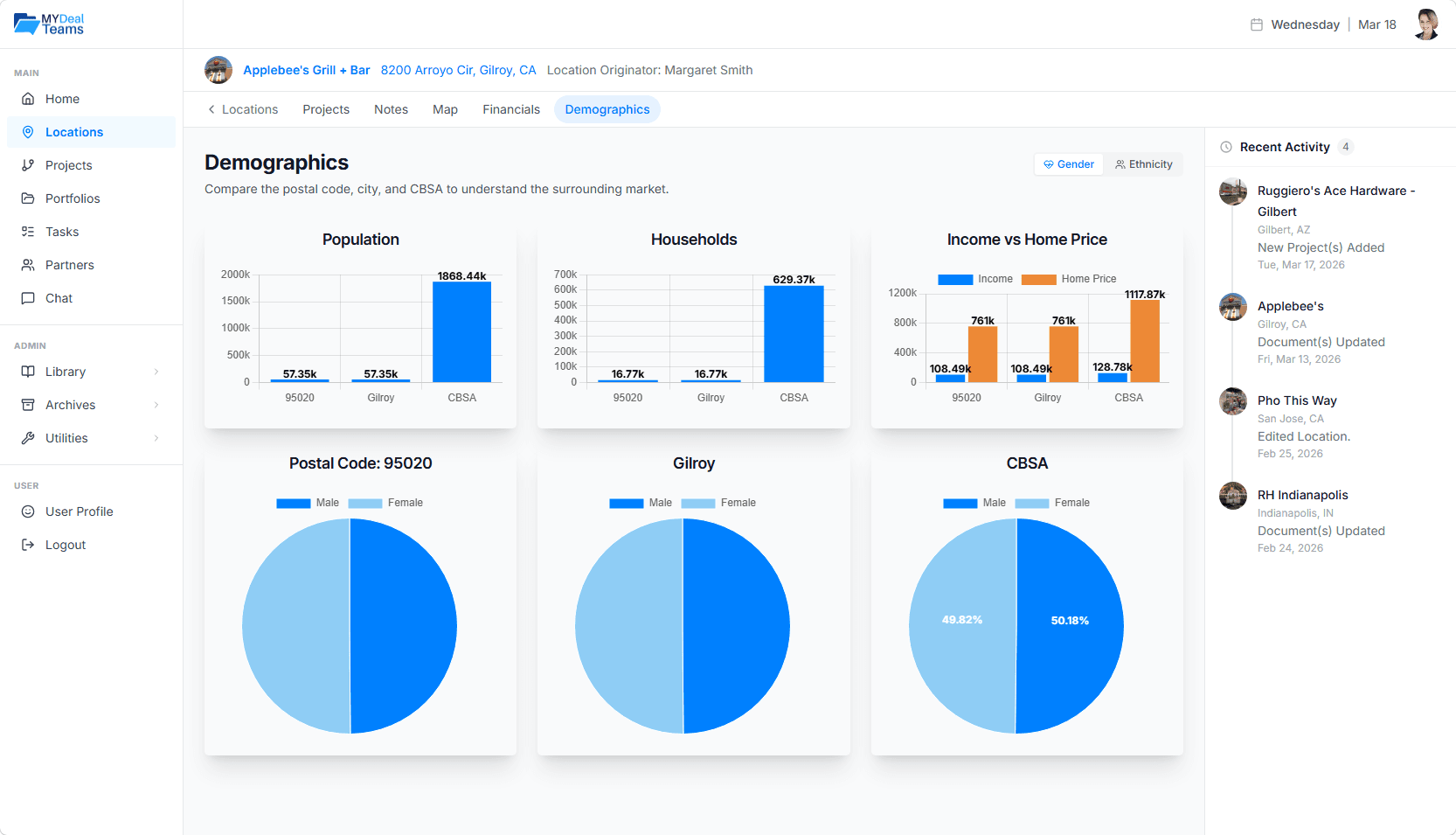Click the Archives box icon in sidebar
The image size is (1456, 835).
pos(28,405)
